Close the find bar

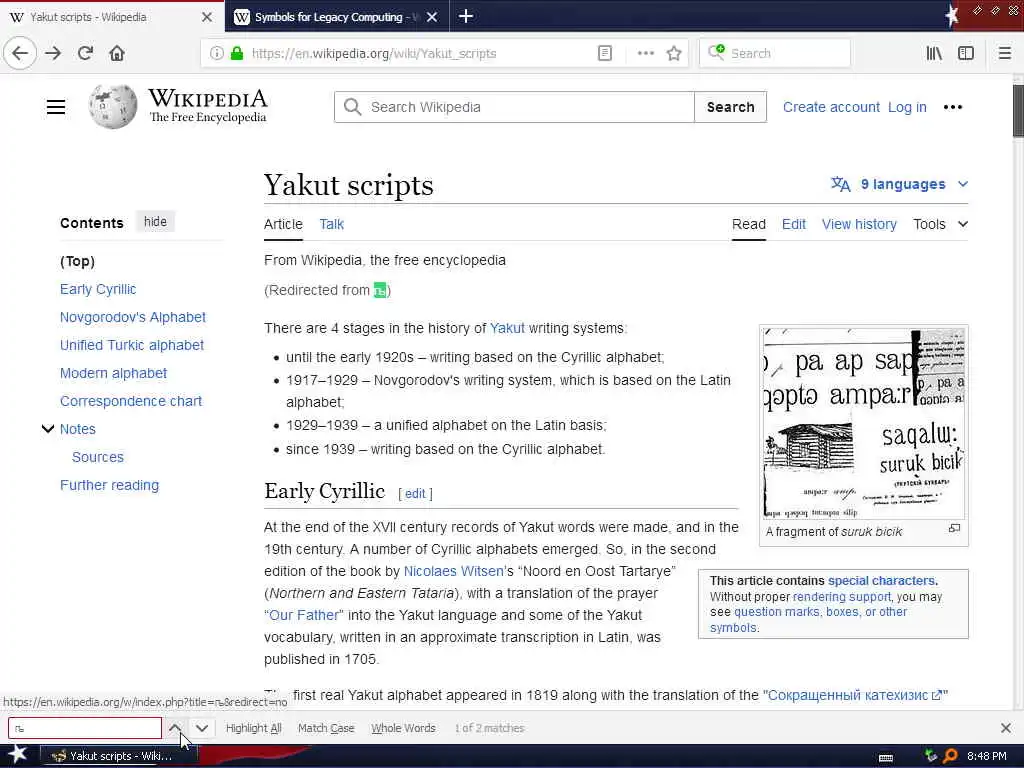pyautogui.click(x=1006, y=728)
